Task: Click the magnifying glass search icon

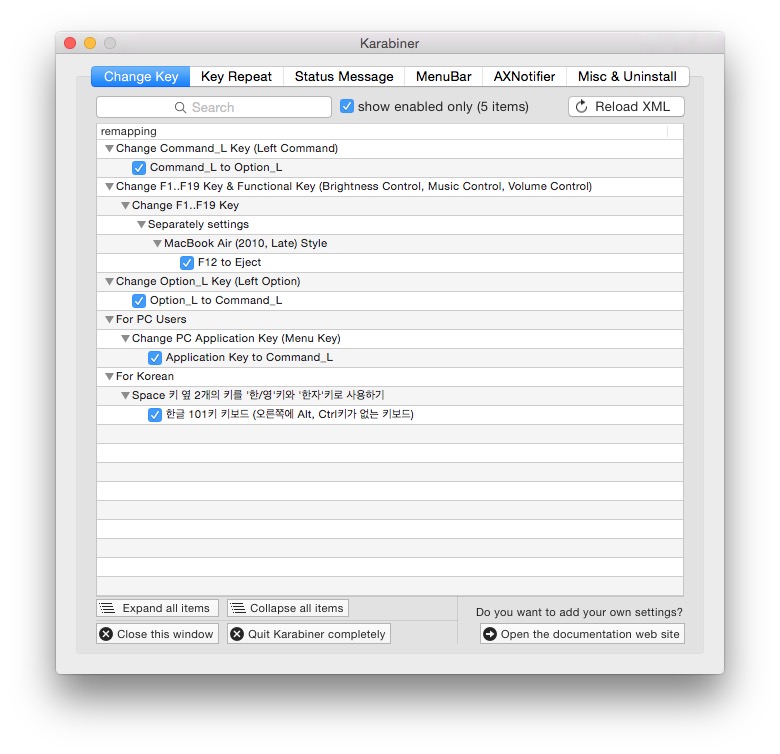Action: 180,107
